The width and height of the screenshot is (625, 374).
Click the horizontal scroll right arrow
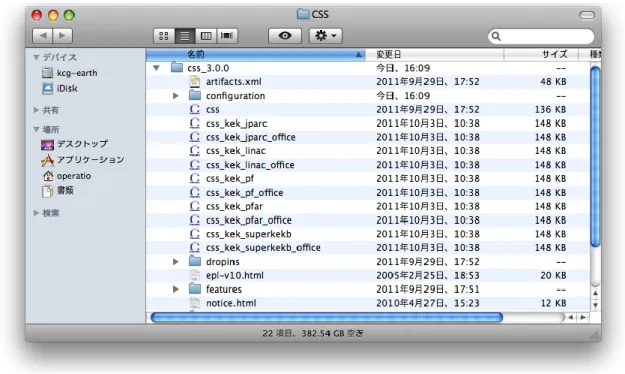[x=583, y=317]
